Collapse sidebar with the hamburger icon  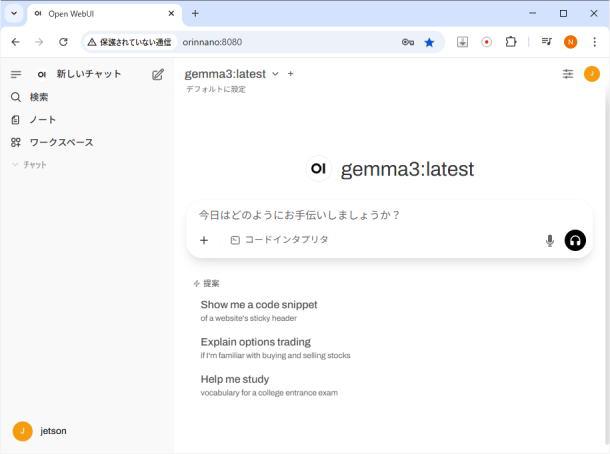point(16,74)
